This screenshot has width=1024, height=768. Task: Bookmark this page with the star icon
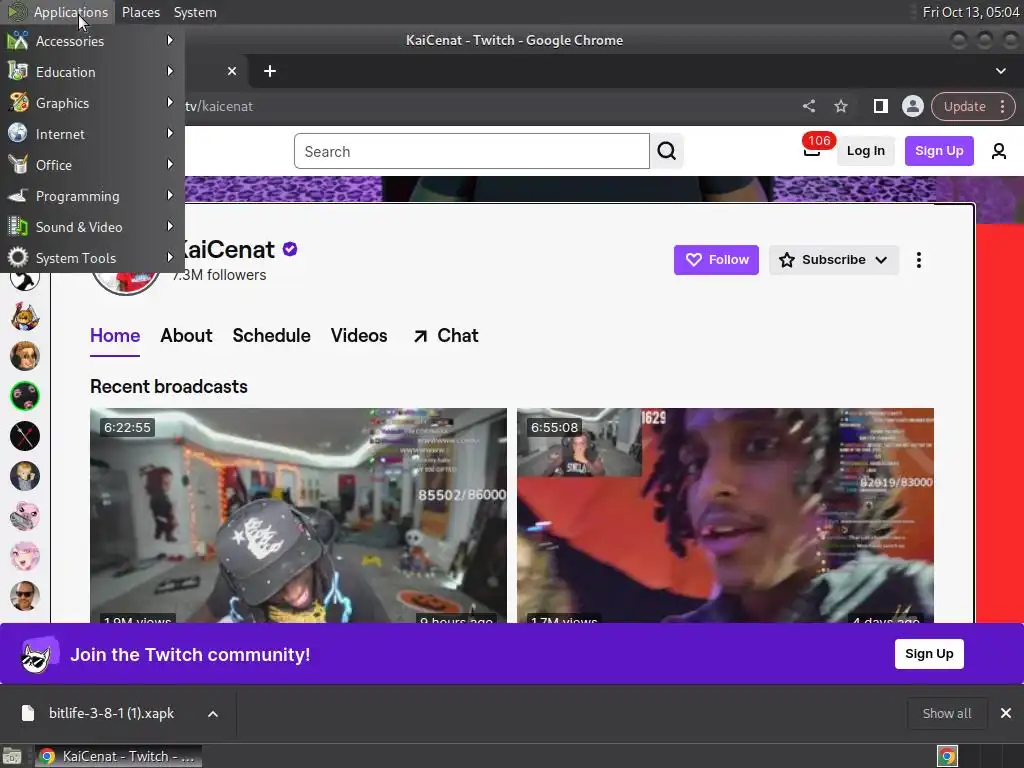coord(840,106)
